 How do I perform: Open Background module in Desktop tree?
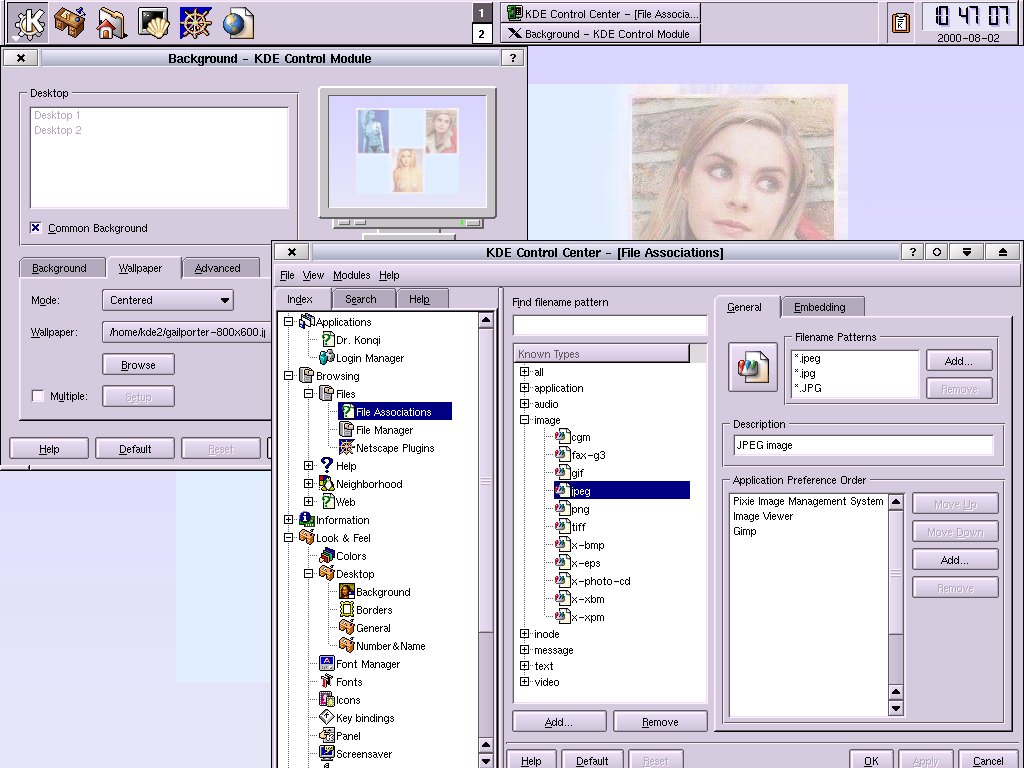[x=383, y=592]
